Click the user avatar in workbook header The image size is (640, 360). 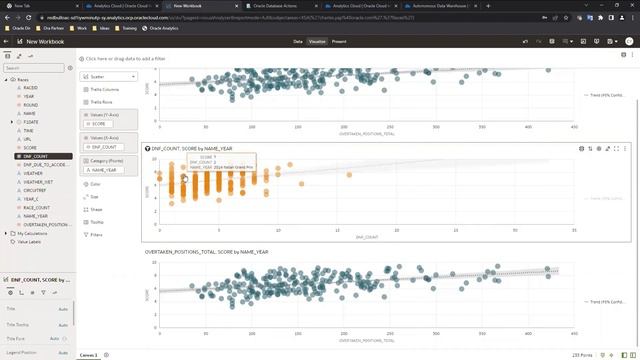pyautogui.click(x=629, y=42)
